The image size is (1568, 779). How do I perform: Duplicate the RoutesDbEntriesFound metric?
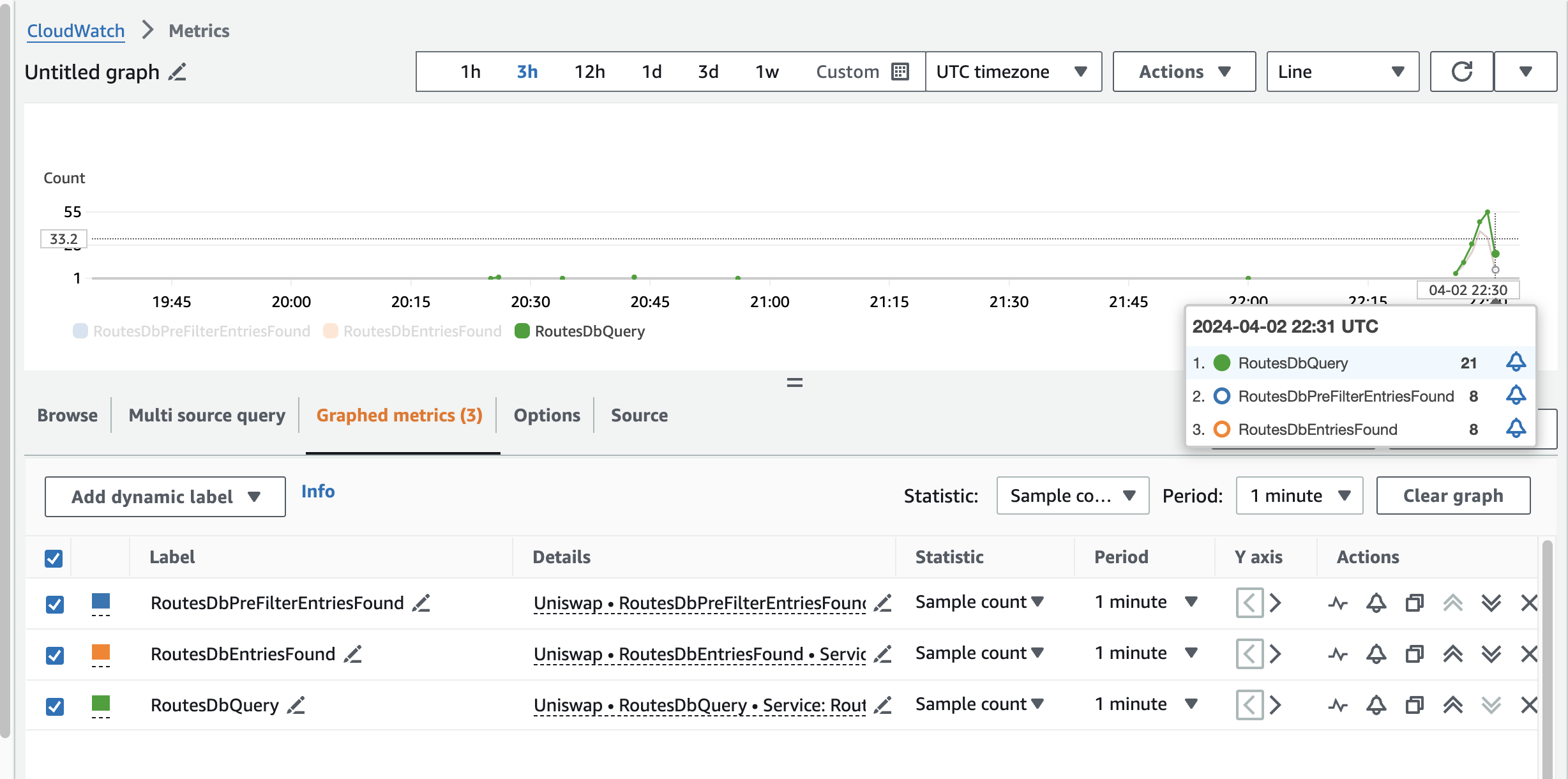click(x=1414, y=654)
